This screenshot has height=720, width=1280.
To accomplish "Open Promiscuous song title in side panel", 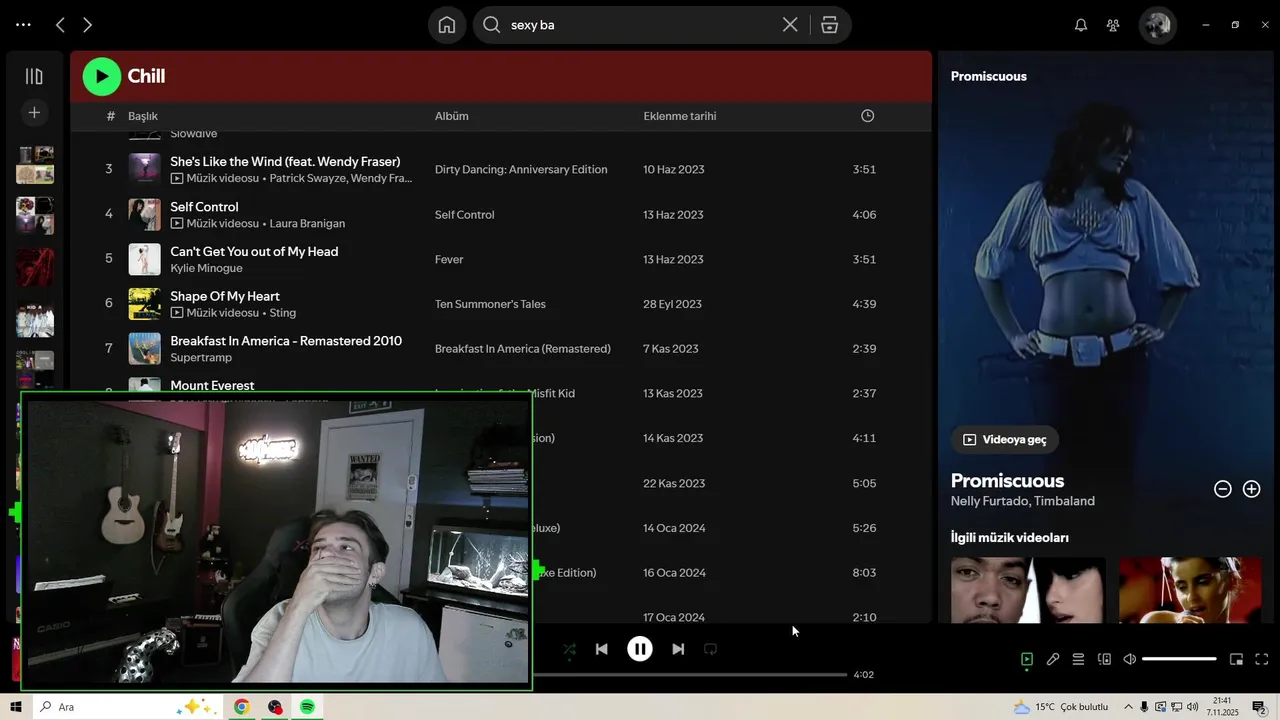I will [x=1007, y=481].
